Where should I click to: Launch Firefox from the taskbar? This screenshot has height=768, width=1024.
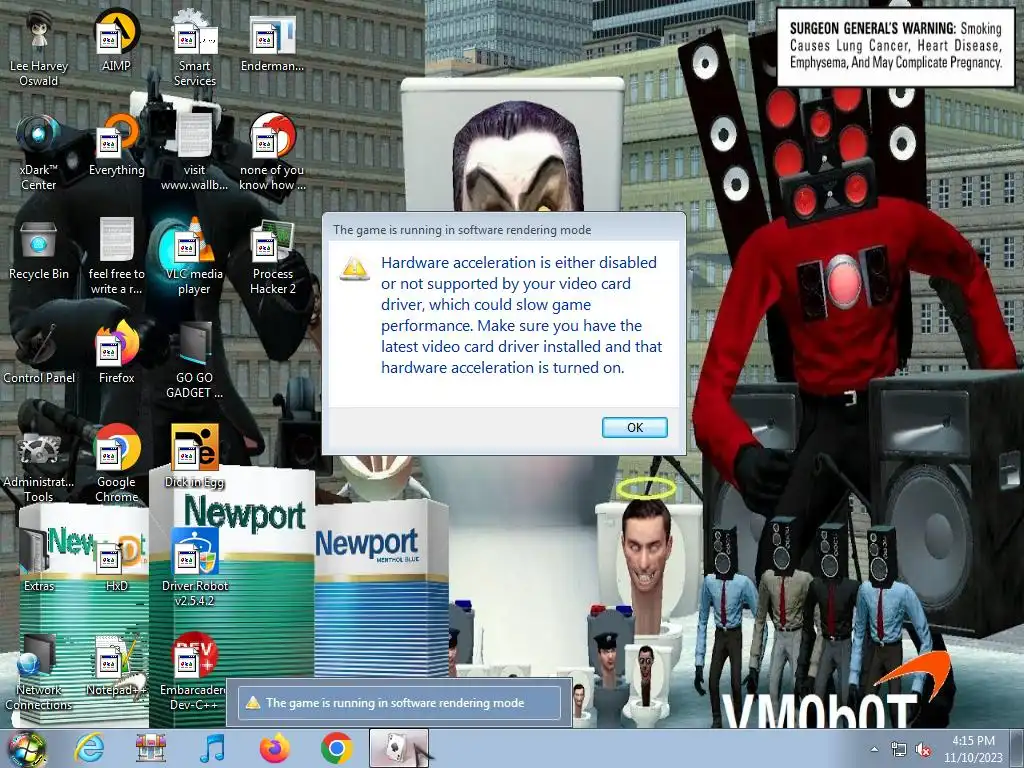[x=274, y=748]
